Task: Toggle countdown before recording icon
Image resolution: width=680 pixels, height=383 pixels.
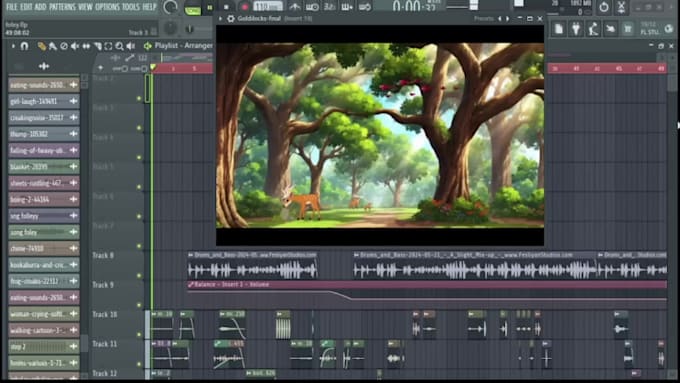Action: pos(330,7)
